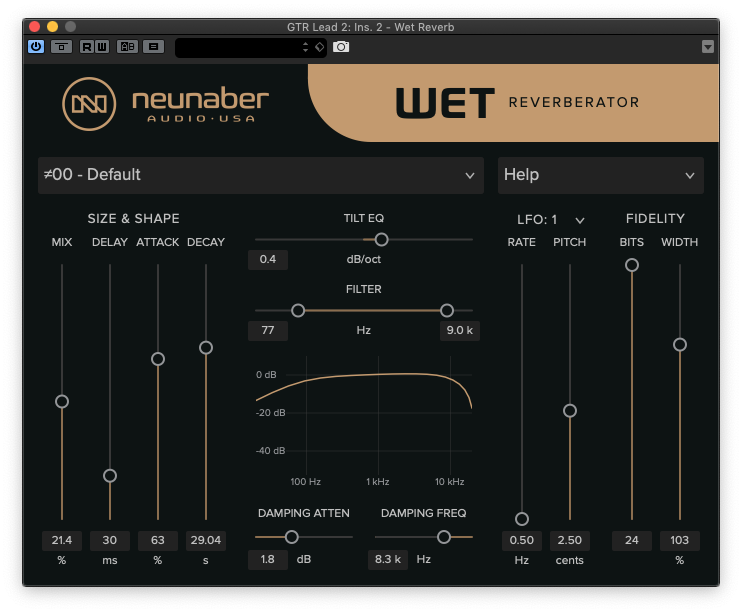This screenshot has width=742, height=613.
Task: Click the WET title logo
Action: (445, 102)
